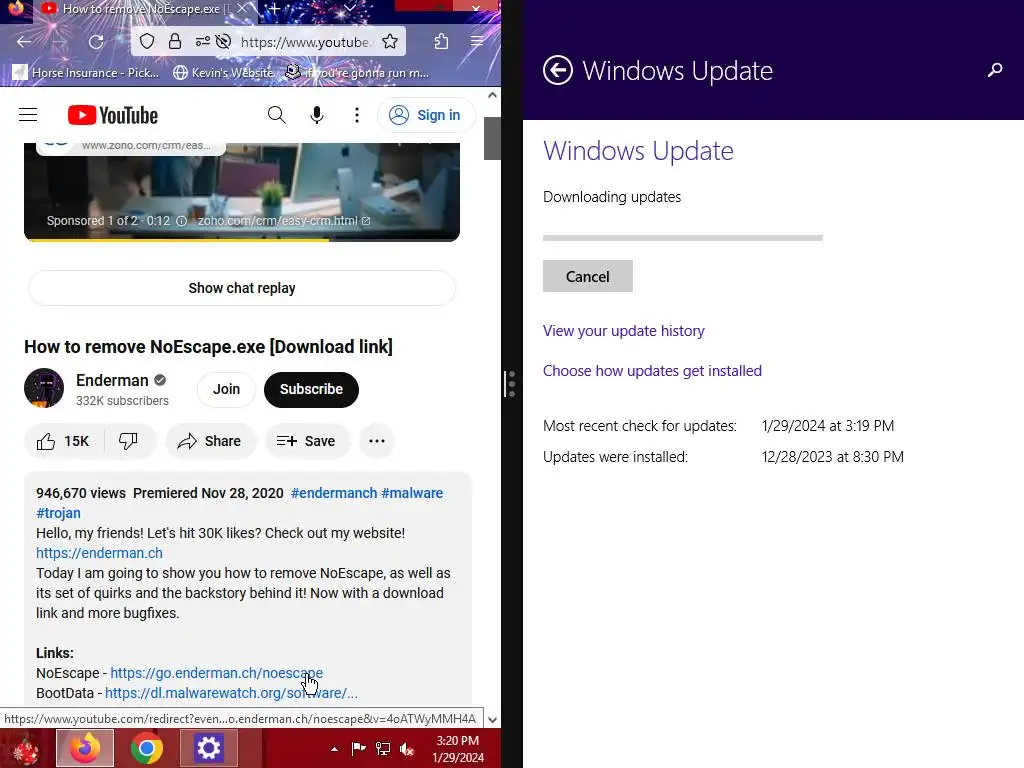Go back from Windows Update
The height and width of the screenshot is (768, 1024).
pyautogui.click(x=558, y=70)
